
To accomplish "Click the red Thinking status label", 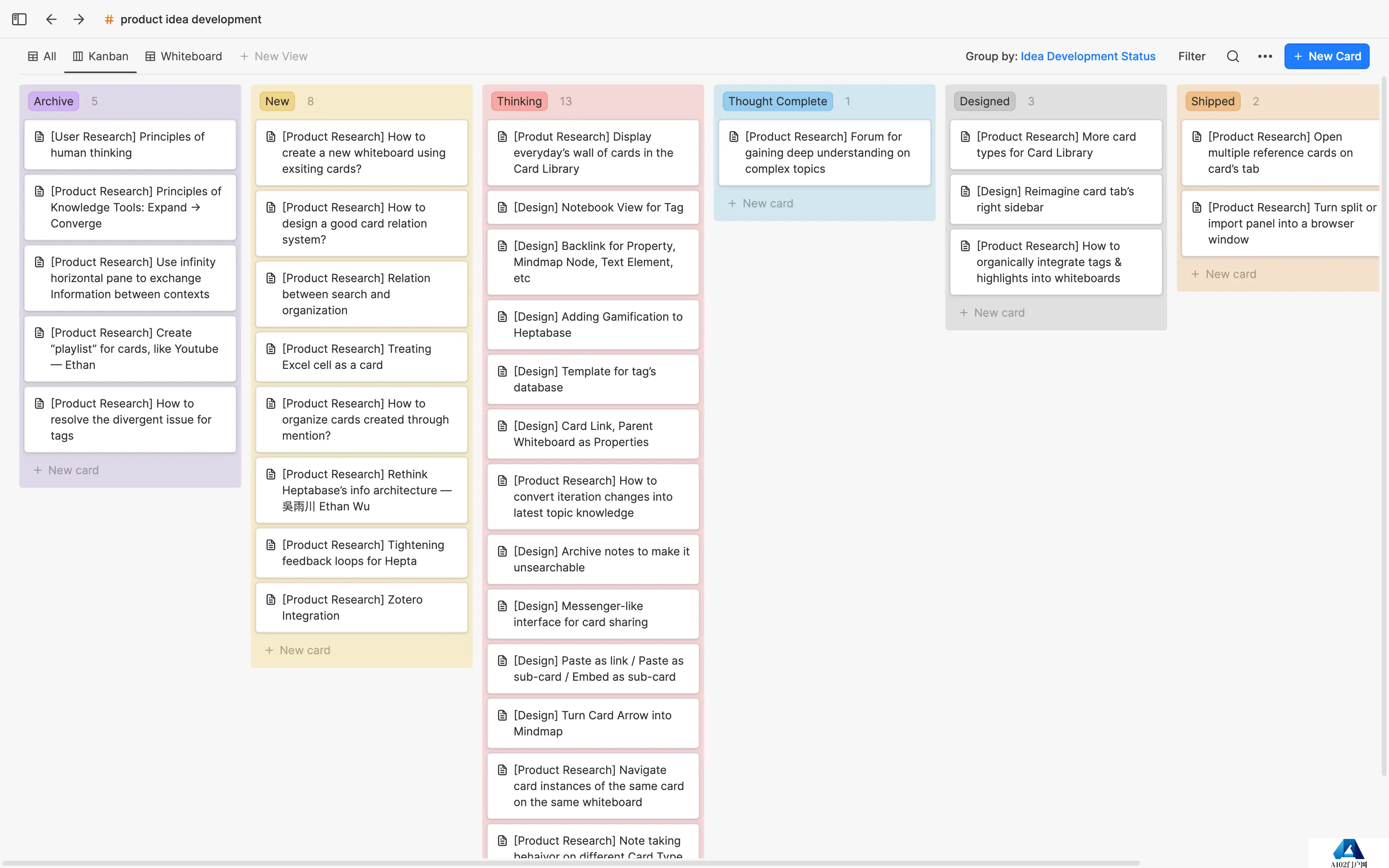I will [x=519, y=101].
